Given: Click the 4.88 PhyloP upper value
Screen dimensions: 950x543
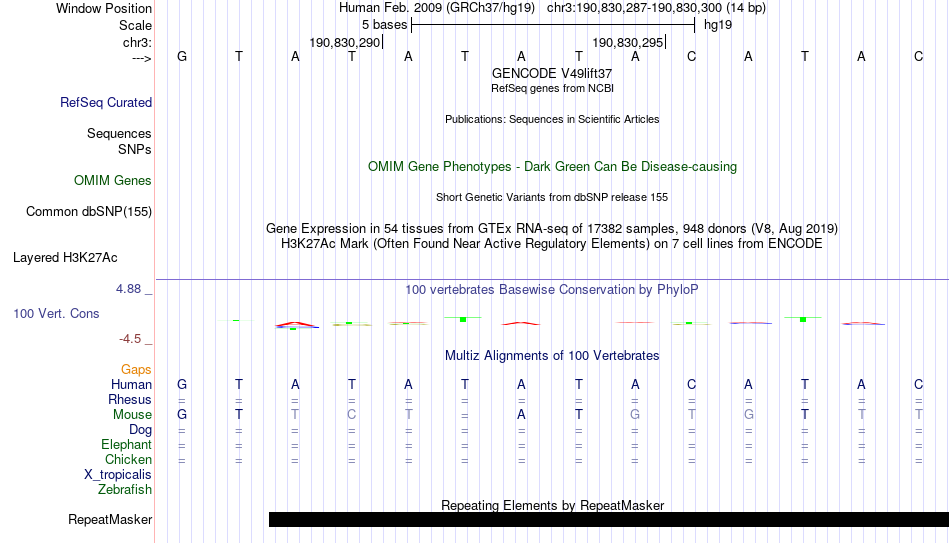Looking at the screenshot, I should tap(128, 289).
